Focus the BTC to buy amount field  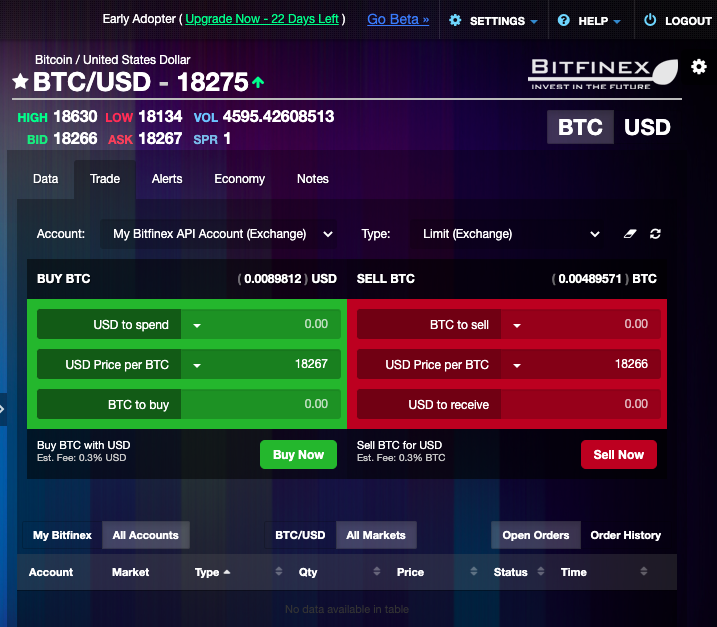[x=261, y=404]
